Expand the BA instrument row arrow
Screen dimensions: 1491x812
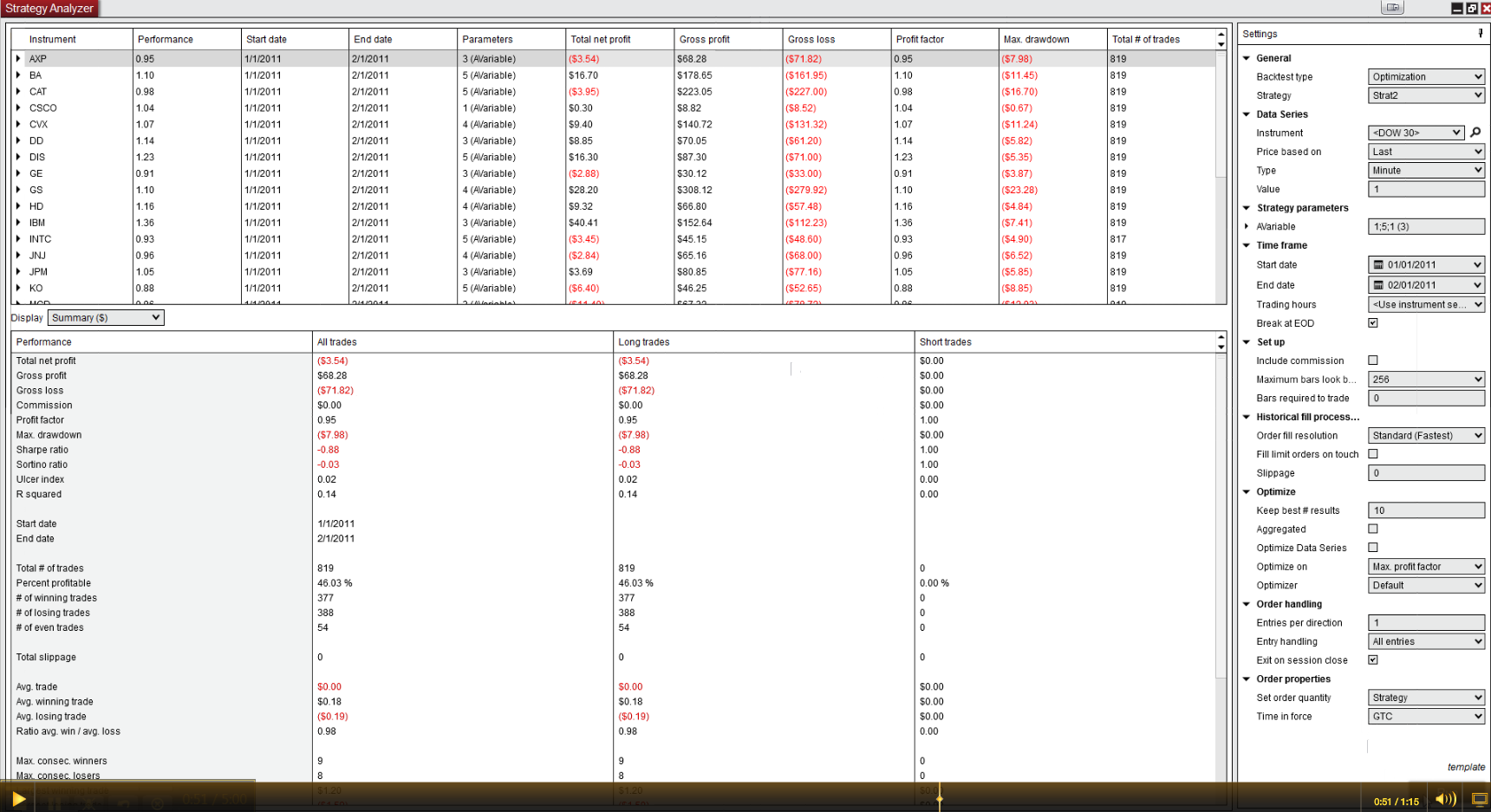pyautogui.click(x=18, y=75)
